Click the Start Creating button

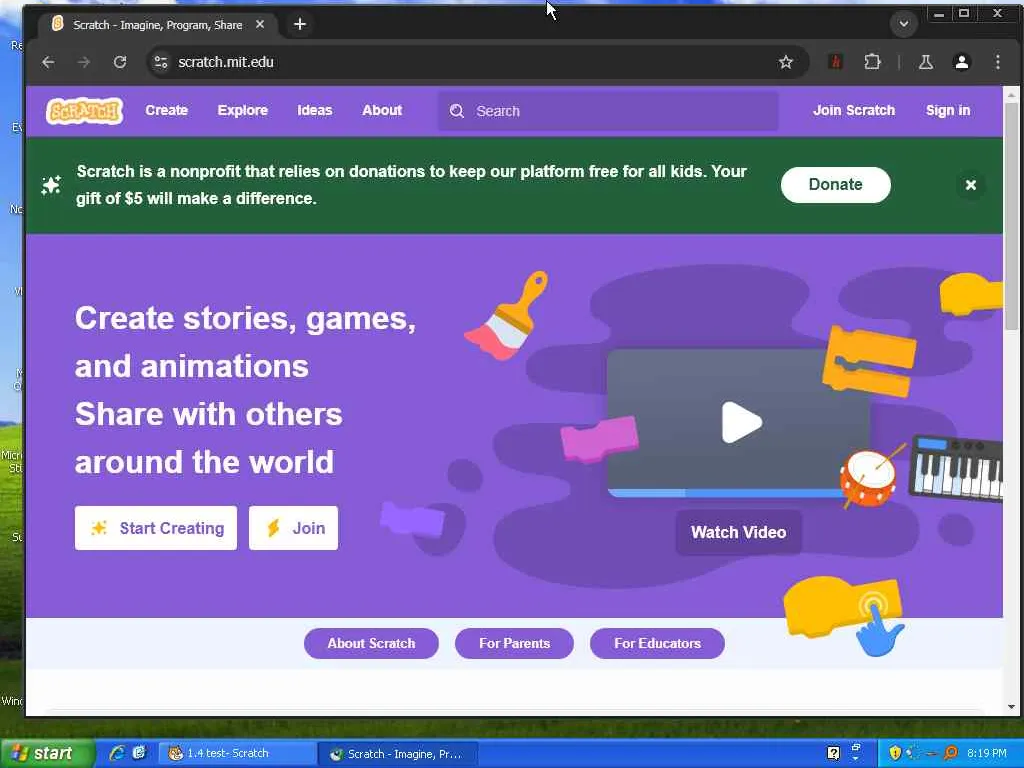coord(156,528)
